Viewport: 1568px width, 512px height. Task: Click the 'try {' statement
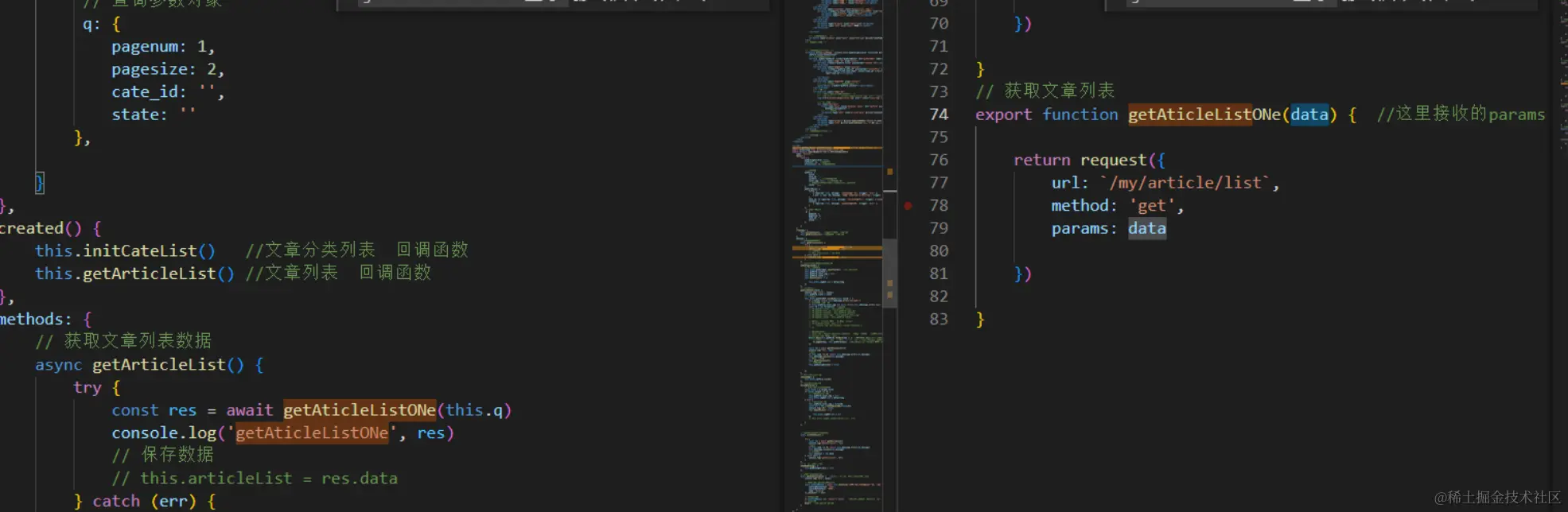pos(97,387)
